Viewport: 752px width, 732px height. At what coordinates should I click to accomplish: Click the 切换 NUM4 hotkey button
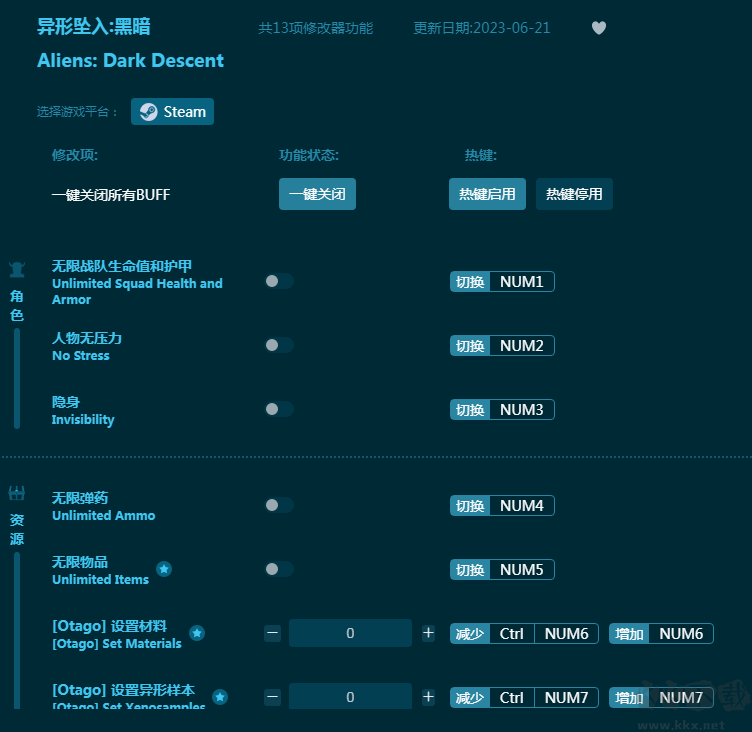click(x=502, y=506)
